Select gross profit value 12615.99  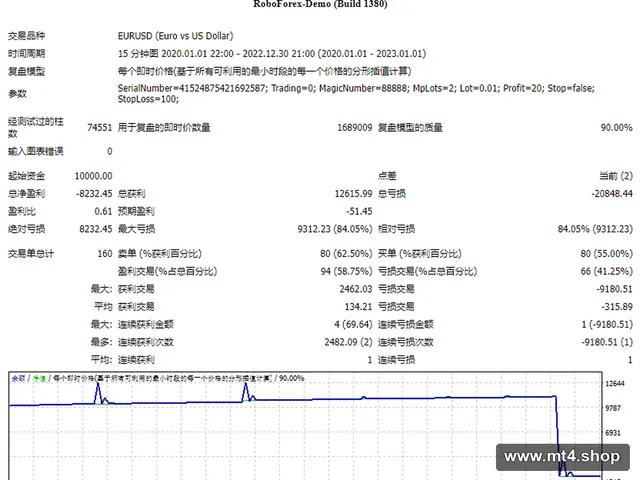click(353, 193)
